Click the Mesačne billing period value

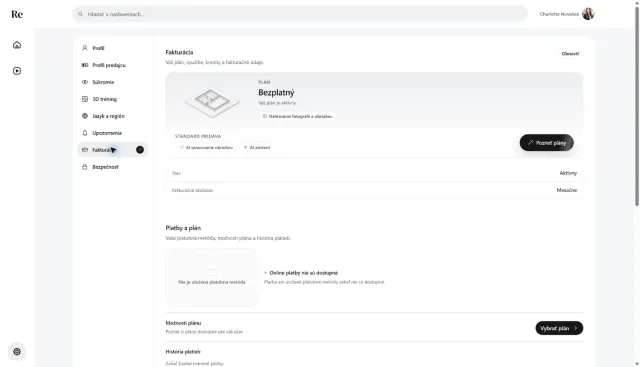pos(567,190)
